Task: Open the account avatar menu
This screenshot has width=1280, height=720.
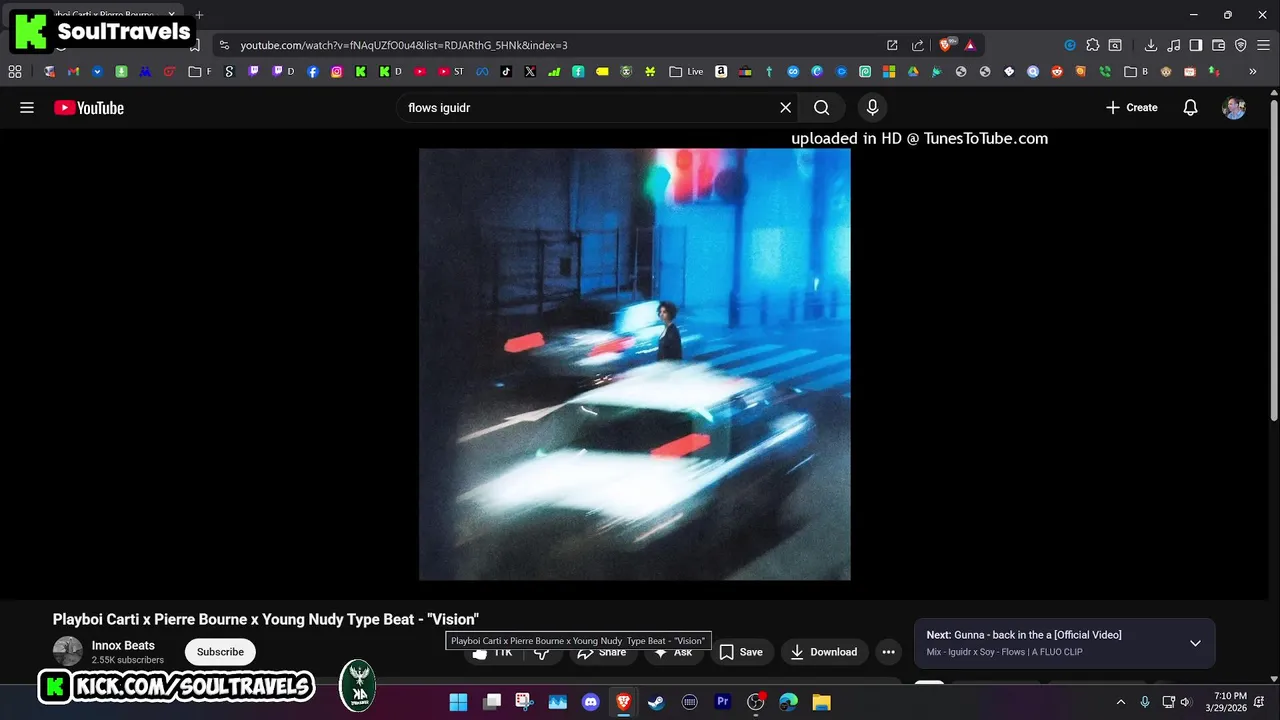Action: (x=1234, y=108)
